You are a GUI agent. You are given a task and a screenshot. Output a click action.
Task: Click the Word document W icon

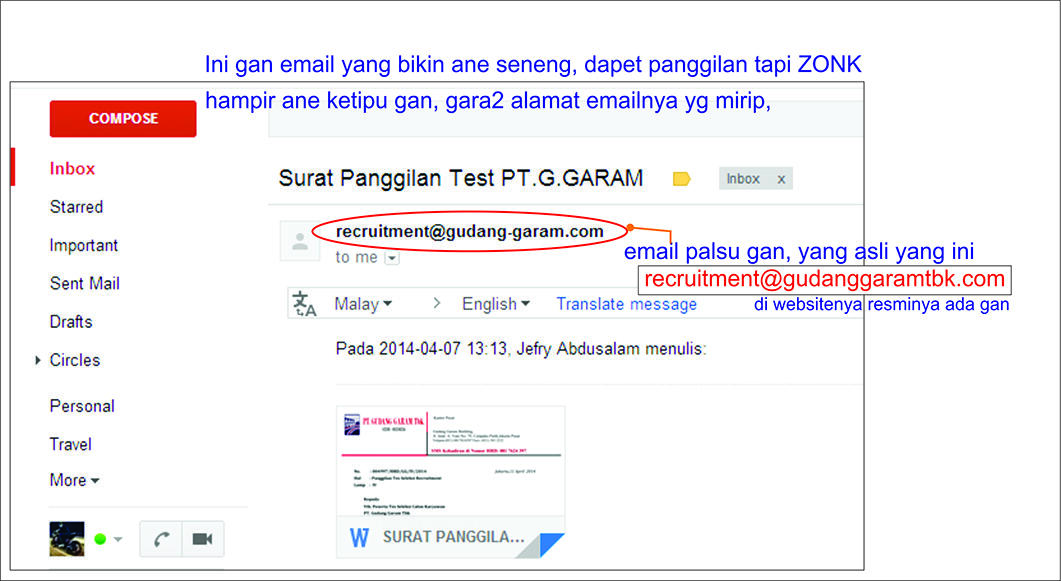(359, 538)
